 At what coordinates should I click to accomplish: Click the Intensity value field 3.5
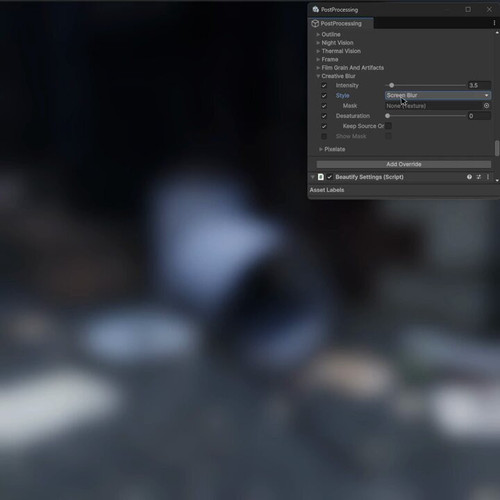coord(479,85)
